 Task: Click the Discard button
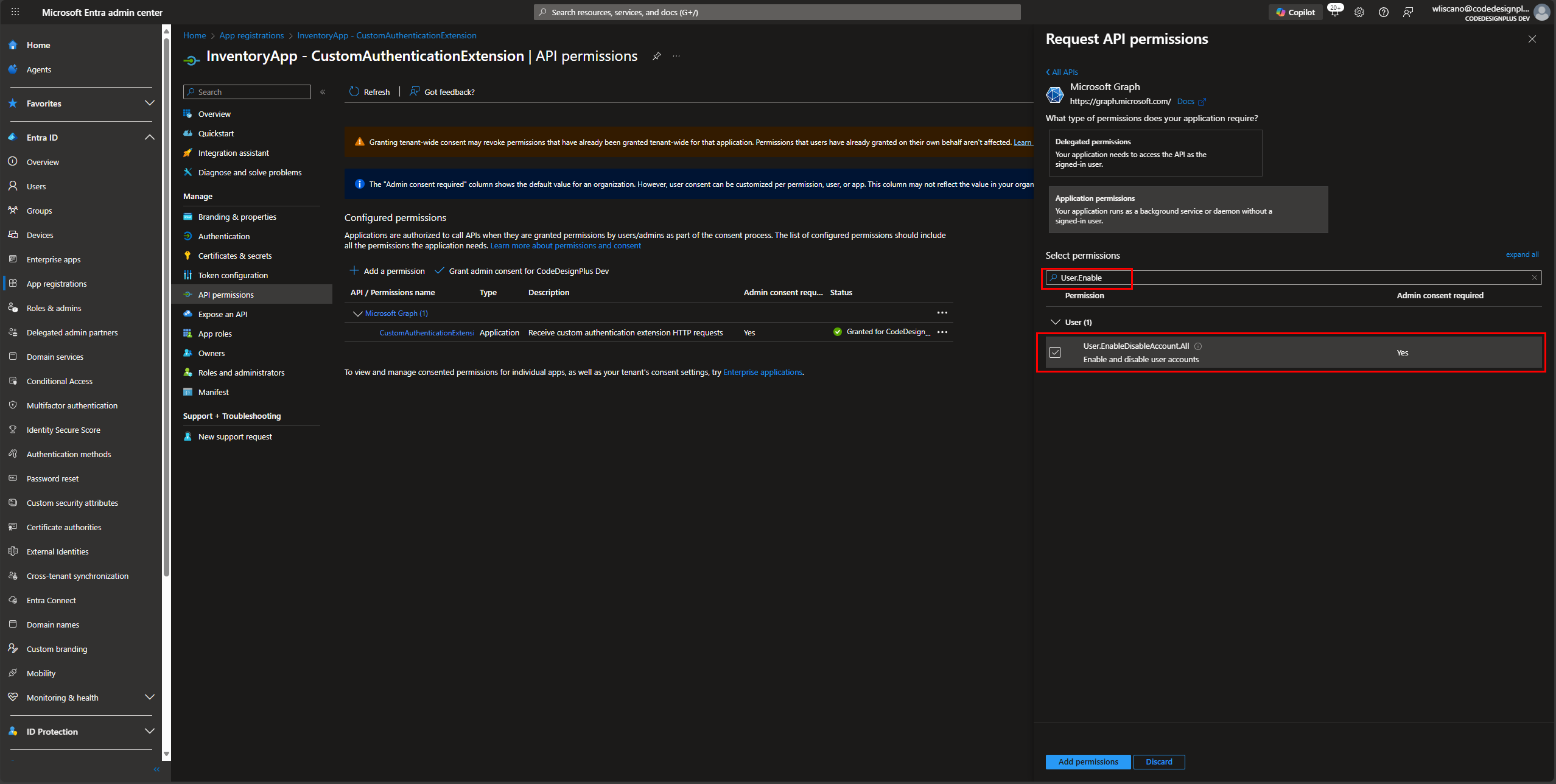pyautogui.click(x=1158, y=761)
